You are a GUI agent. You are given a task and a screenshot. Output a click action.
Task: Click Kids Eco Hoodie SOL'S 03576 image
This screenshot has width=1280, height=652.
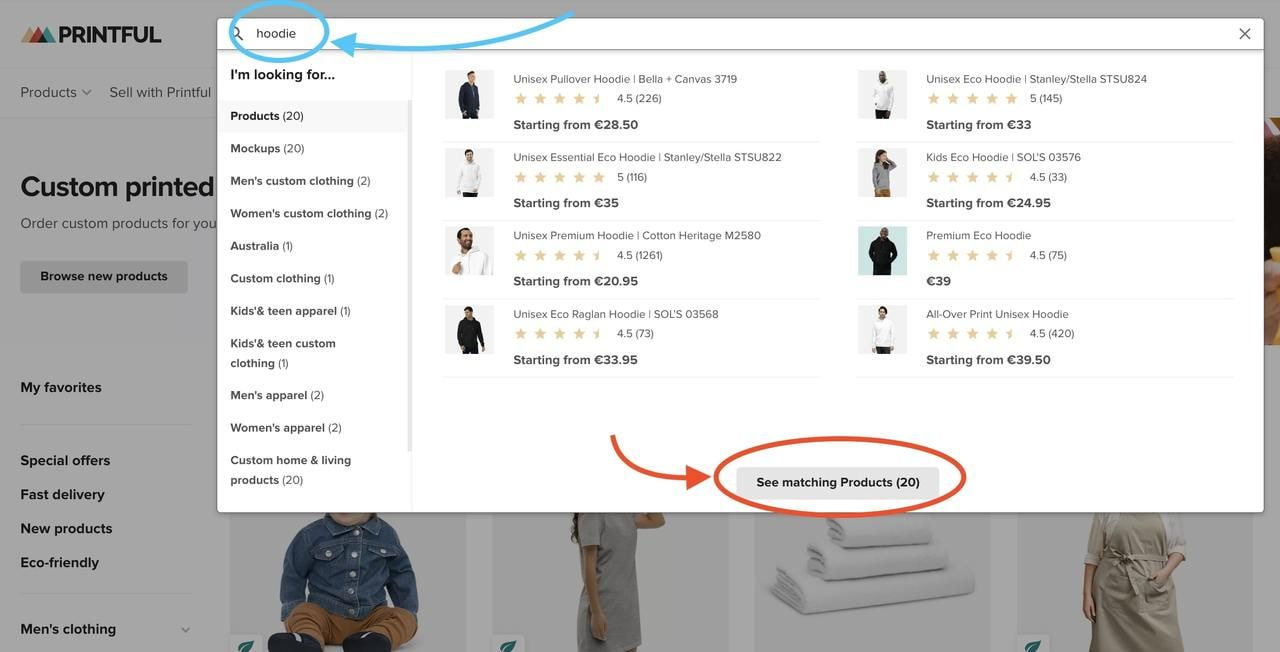[x=882, y=173]
